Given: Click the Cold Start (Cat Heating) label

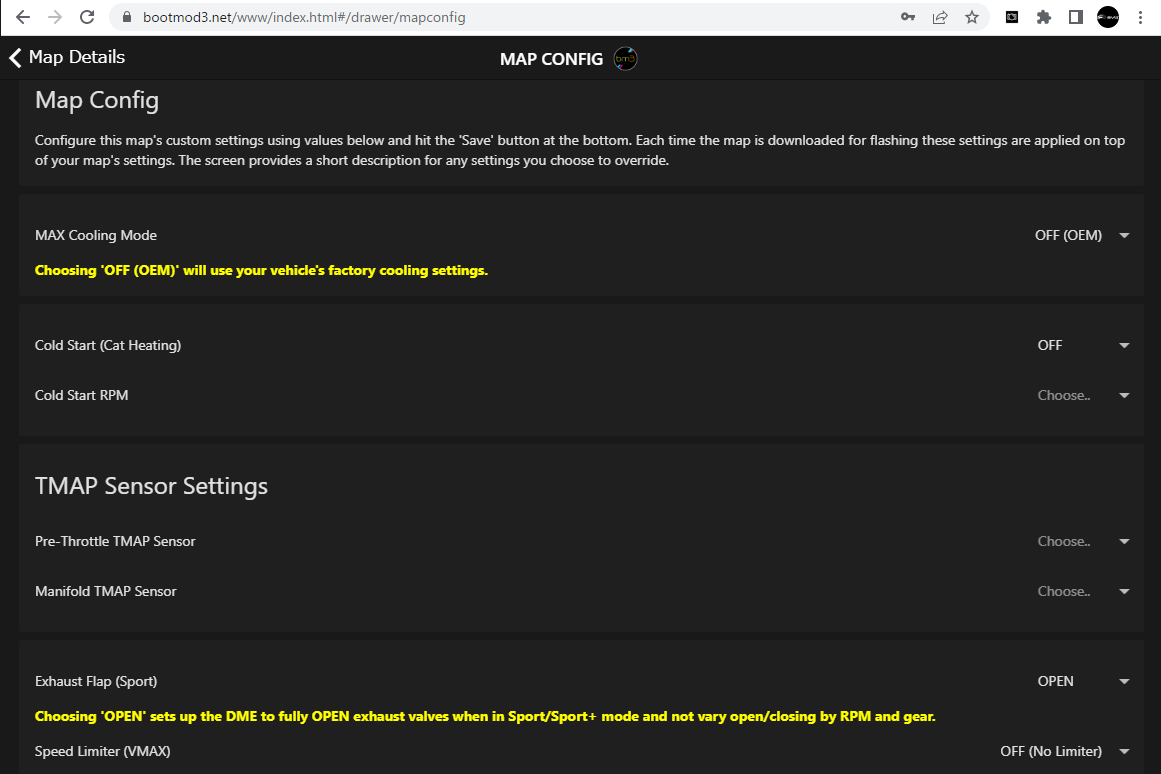Looking at the screenshot, I should [108, 345].
